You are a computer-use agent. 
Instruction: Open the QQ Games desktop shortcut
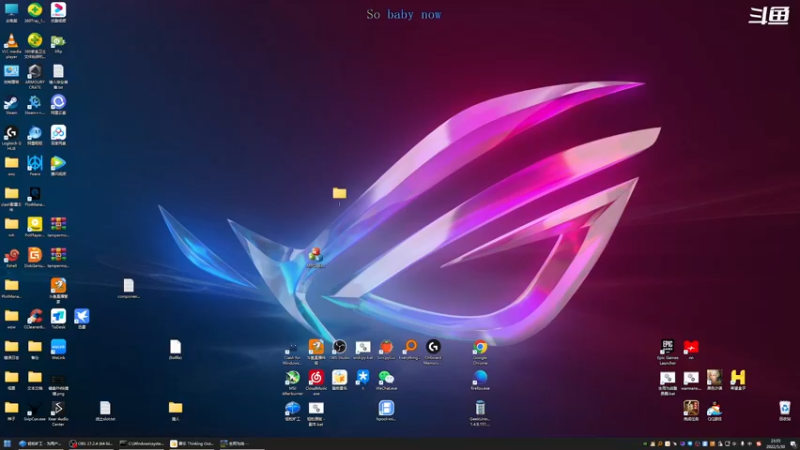click(x=714, y=411)
